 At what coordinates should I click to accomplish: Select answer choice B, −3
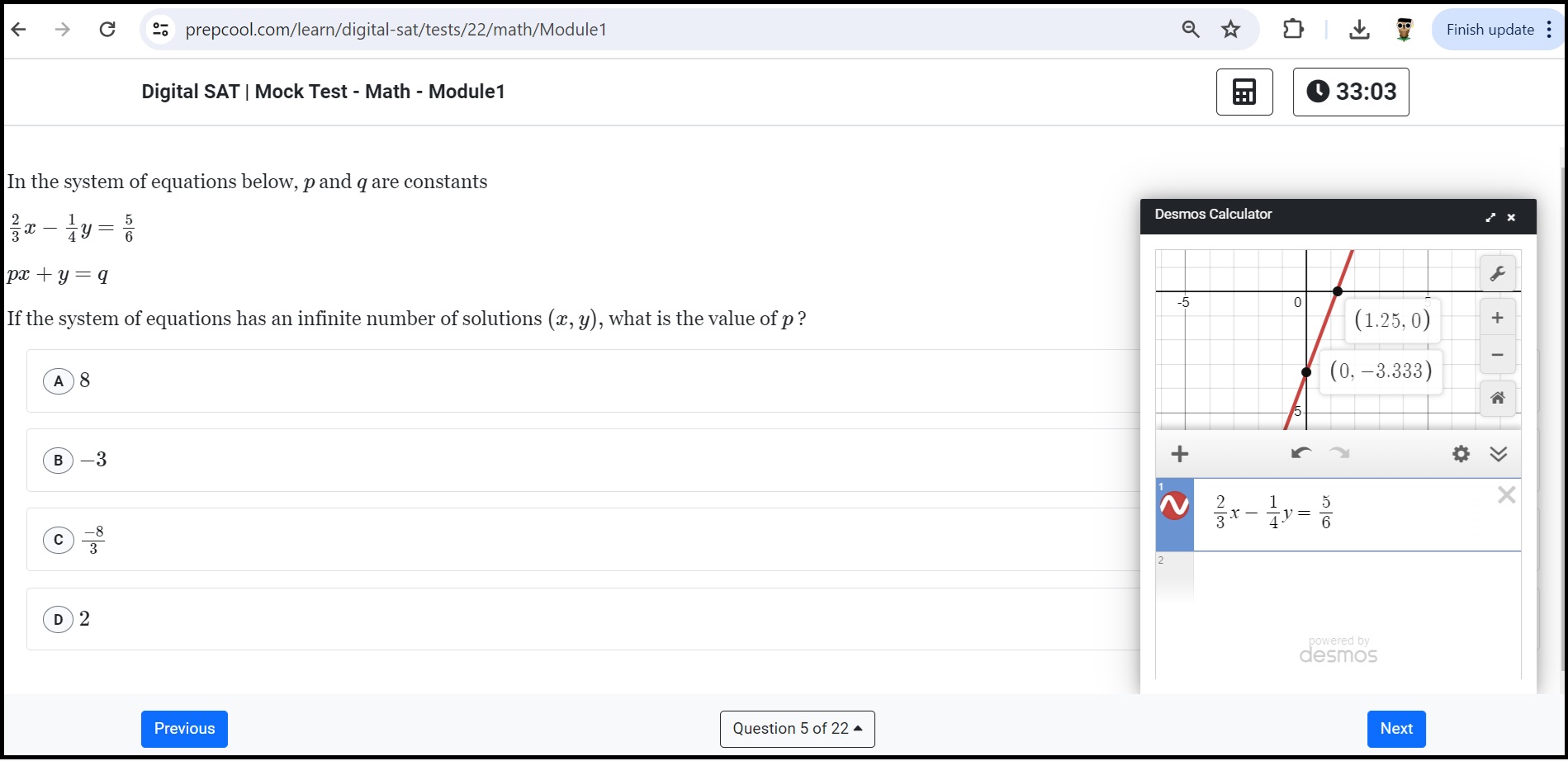tap(582, 460)
